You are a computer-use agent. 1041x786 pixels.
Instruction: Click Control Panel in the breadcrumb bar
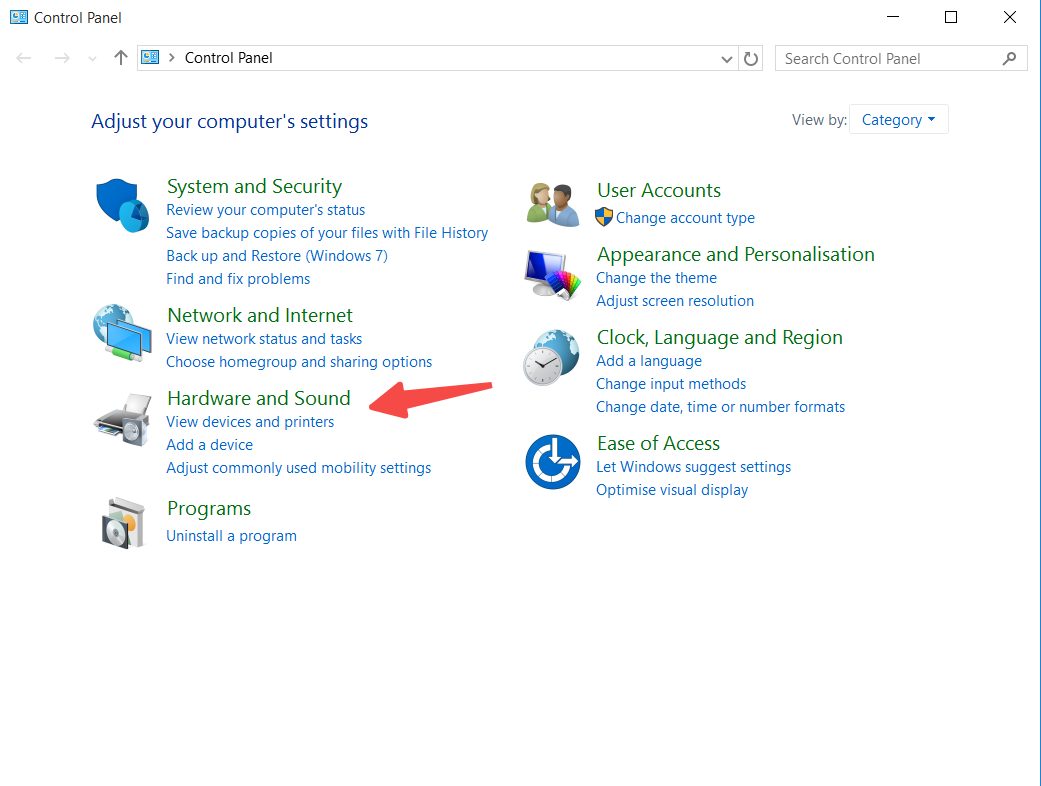228,58
